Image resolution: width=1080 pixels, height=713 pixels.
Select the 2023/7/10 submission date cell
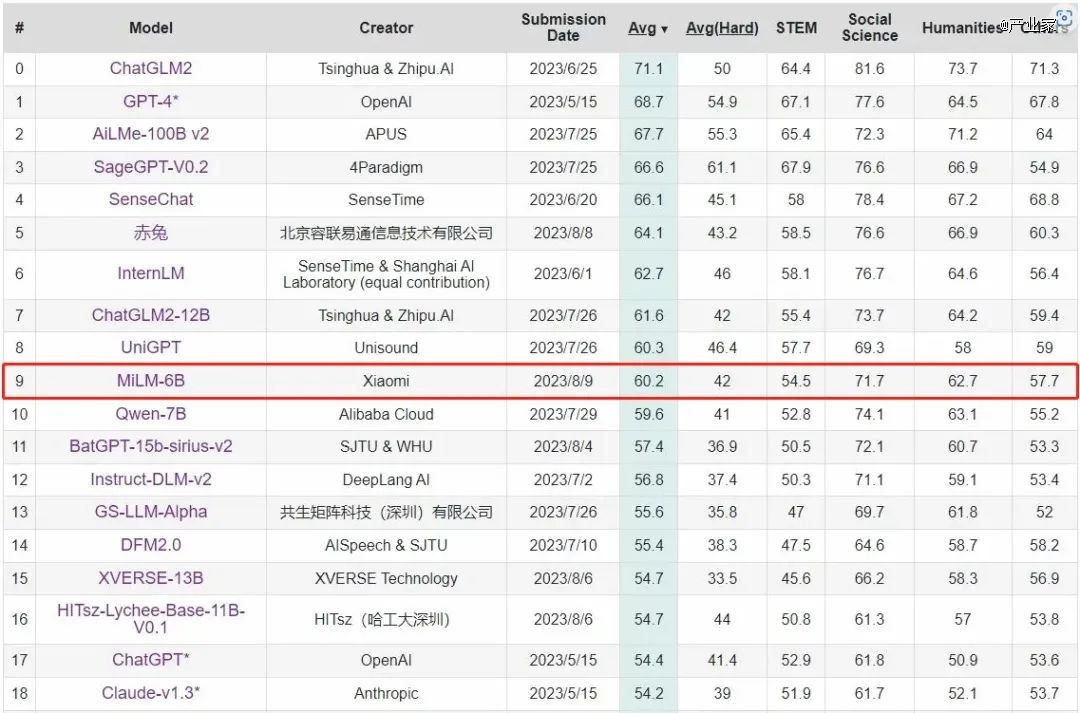(x=563, y=546)
